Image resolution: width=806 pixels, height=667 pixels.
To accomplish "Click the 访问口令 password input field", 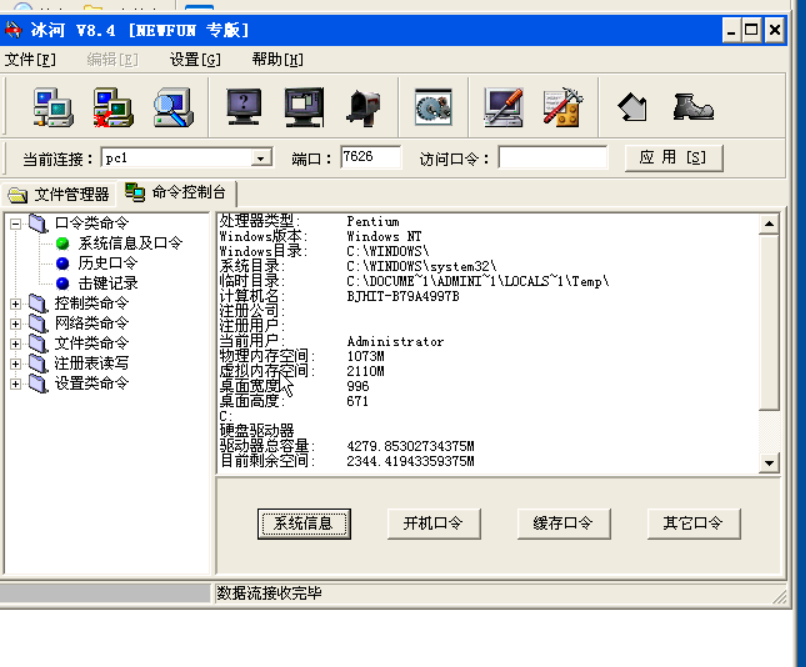I will tap(553, 157).
